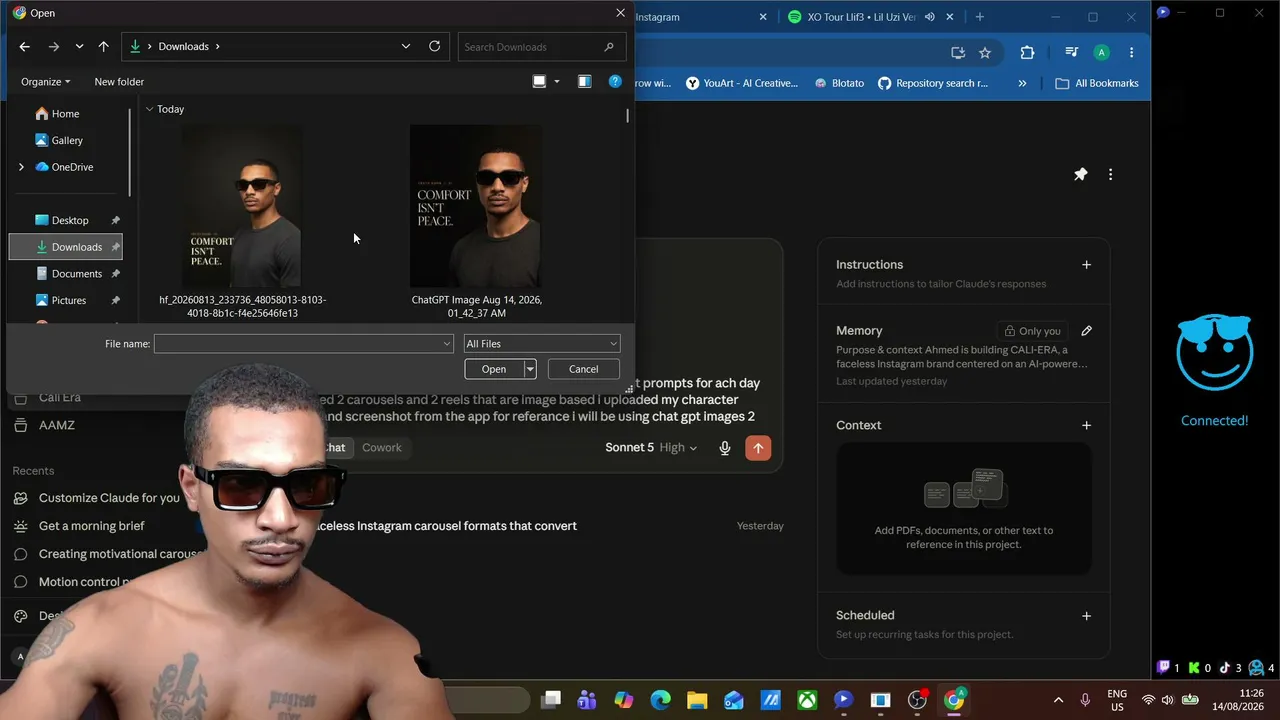Open the YouArt bookmark
Screen dimensions: 1280x720
coord(742,84)
